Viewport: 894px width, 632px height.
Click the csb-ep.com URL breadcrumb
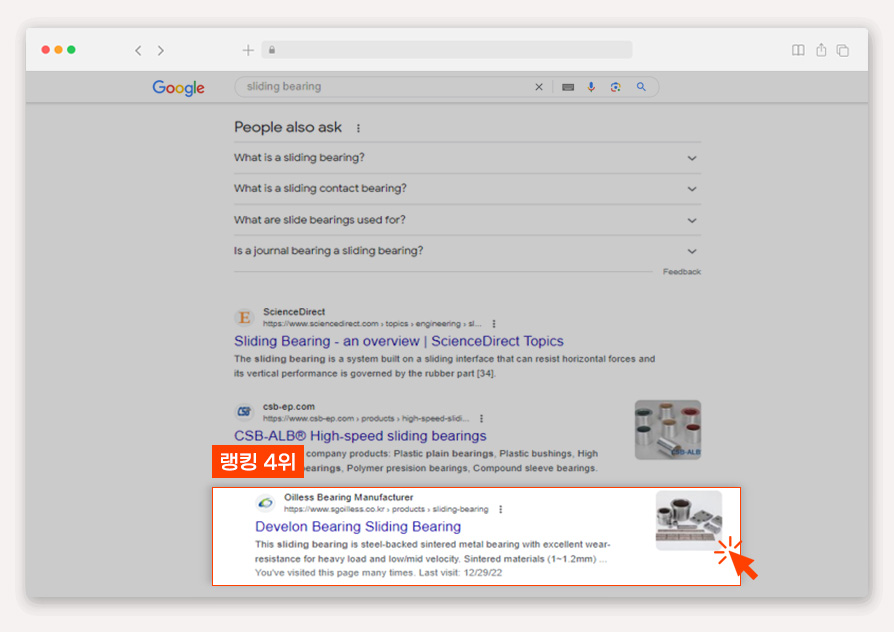tap(365, 419)
